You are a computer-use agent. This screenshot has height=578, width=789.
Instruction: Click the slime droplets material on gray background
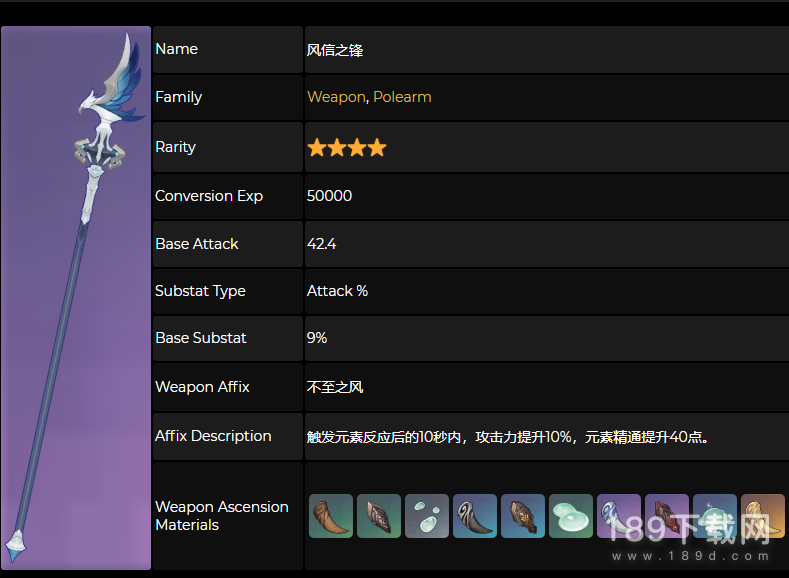point(427,516)
